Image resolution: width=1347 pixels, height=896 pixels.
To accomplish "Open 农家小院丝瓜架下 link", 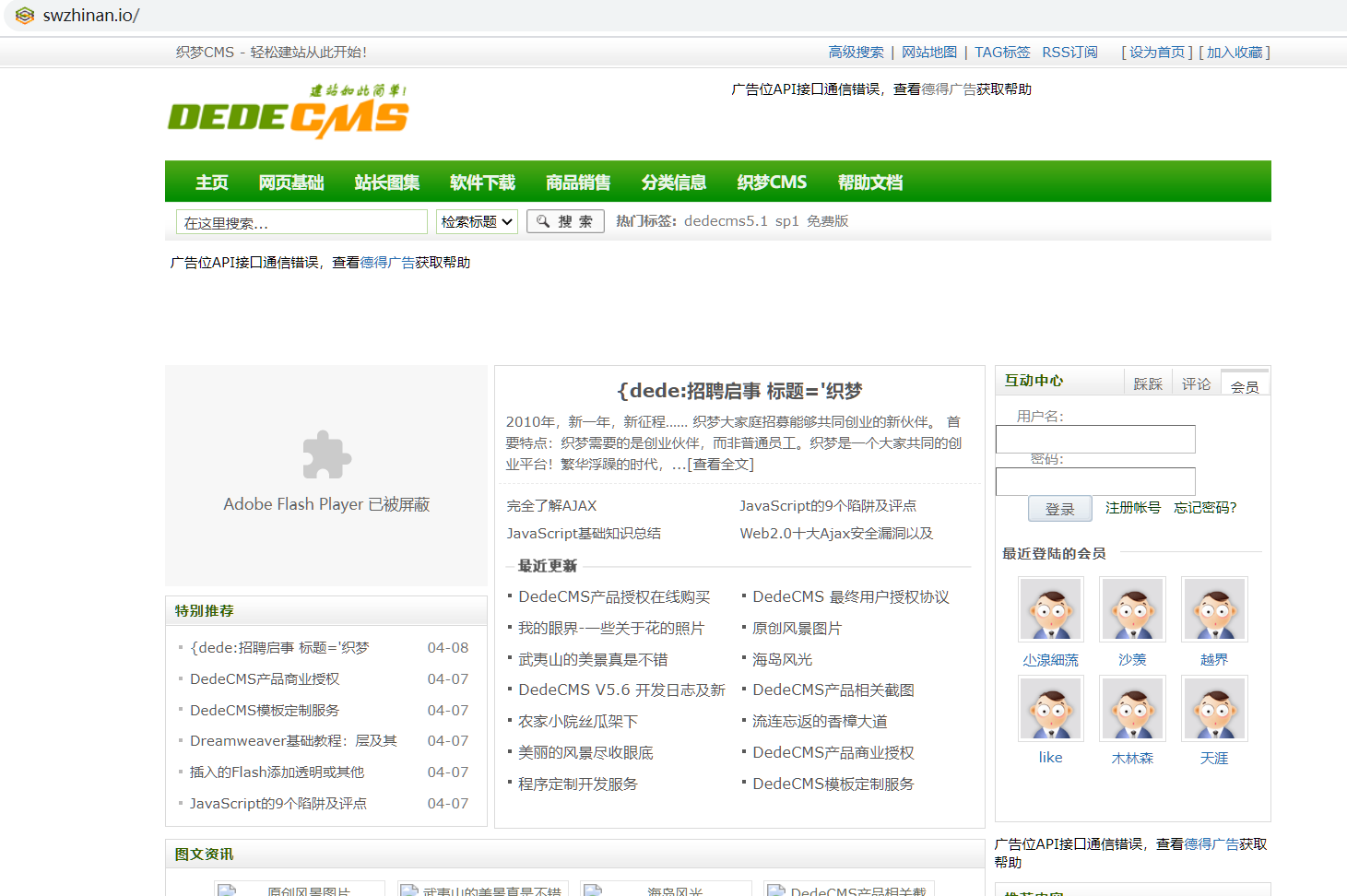I will [578, 722].
